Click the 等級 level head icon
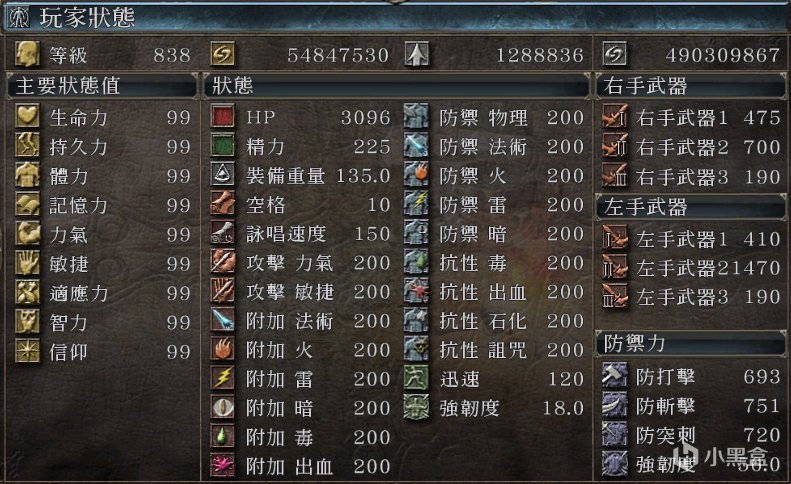This screenshot has width=791, height=484. pyautogui.click(x=27, y=54)
